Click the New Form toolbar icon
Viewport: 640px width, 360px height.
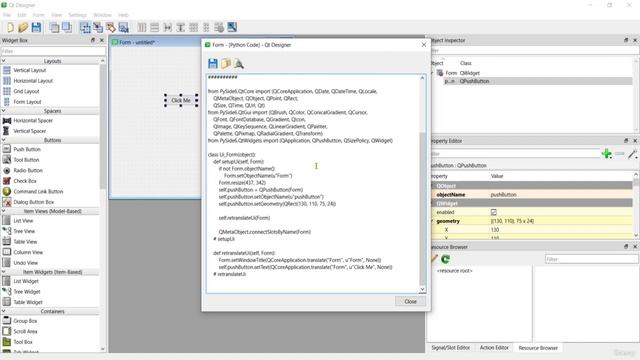pyautogui.click(x=10, y=27)
